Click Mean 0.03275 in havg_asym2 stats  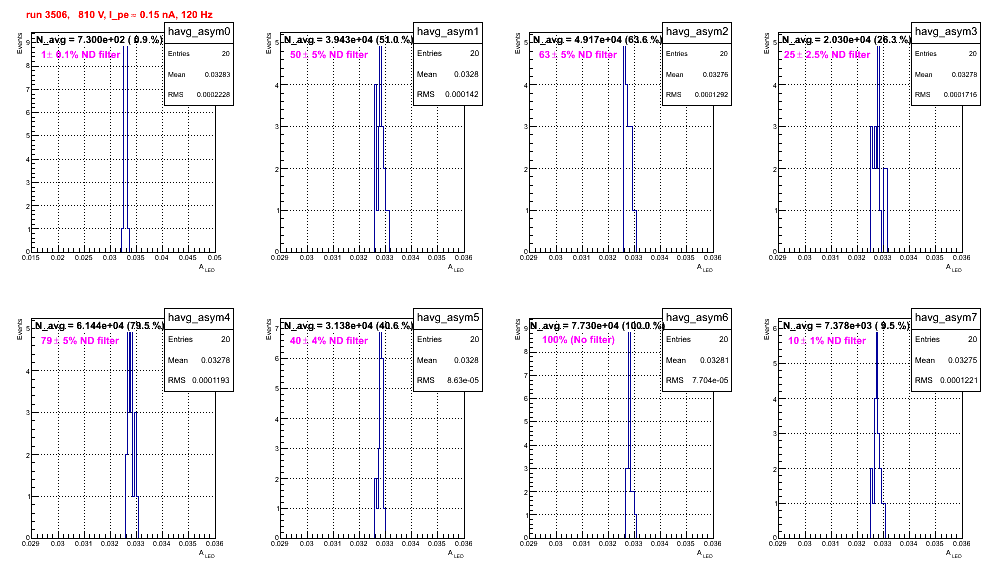(697, 74)
